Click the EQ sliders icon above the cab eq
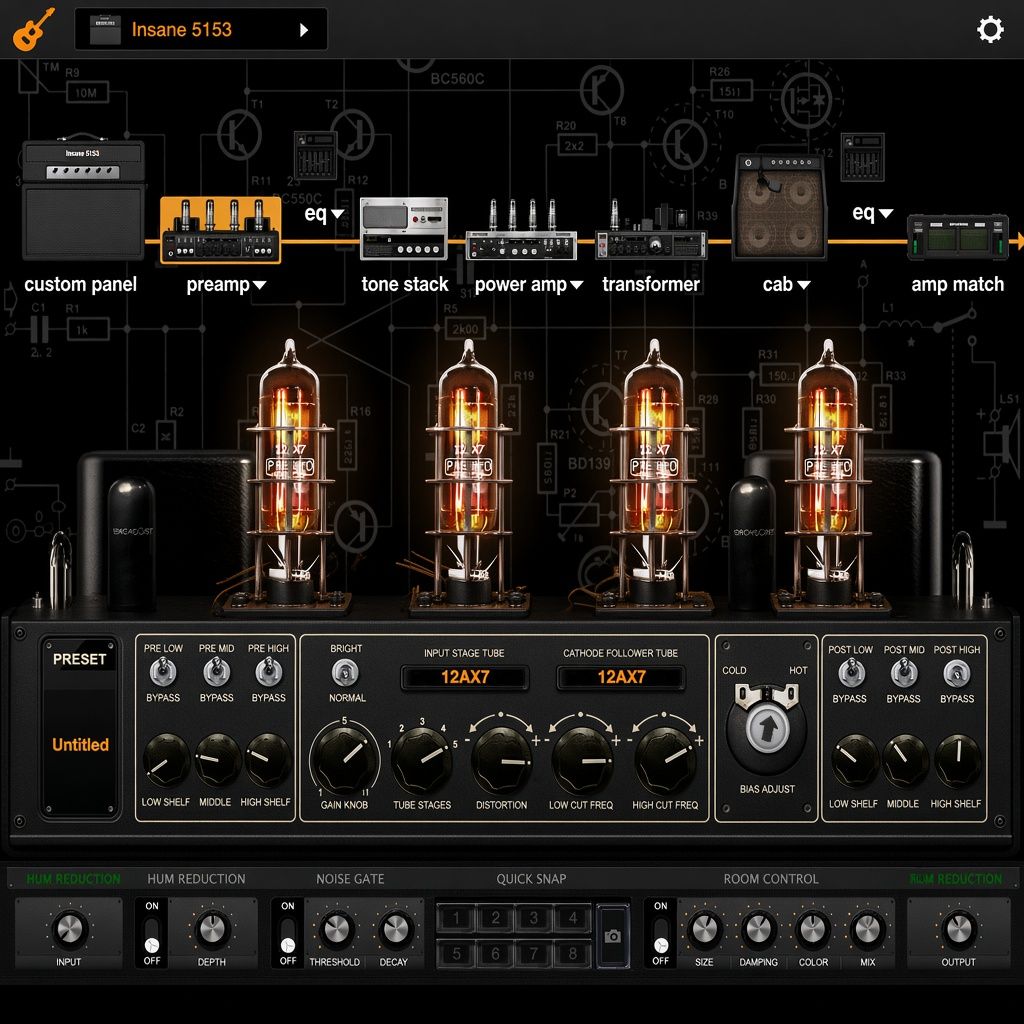The height and width of the screenshot is (1024, 1024). click(x=862, y=157)
